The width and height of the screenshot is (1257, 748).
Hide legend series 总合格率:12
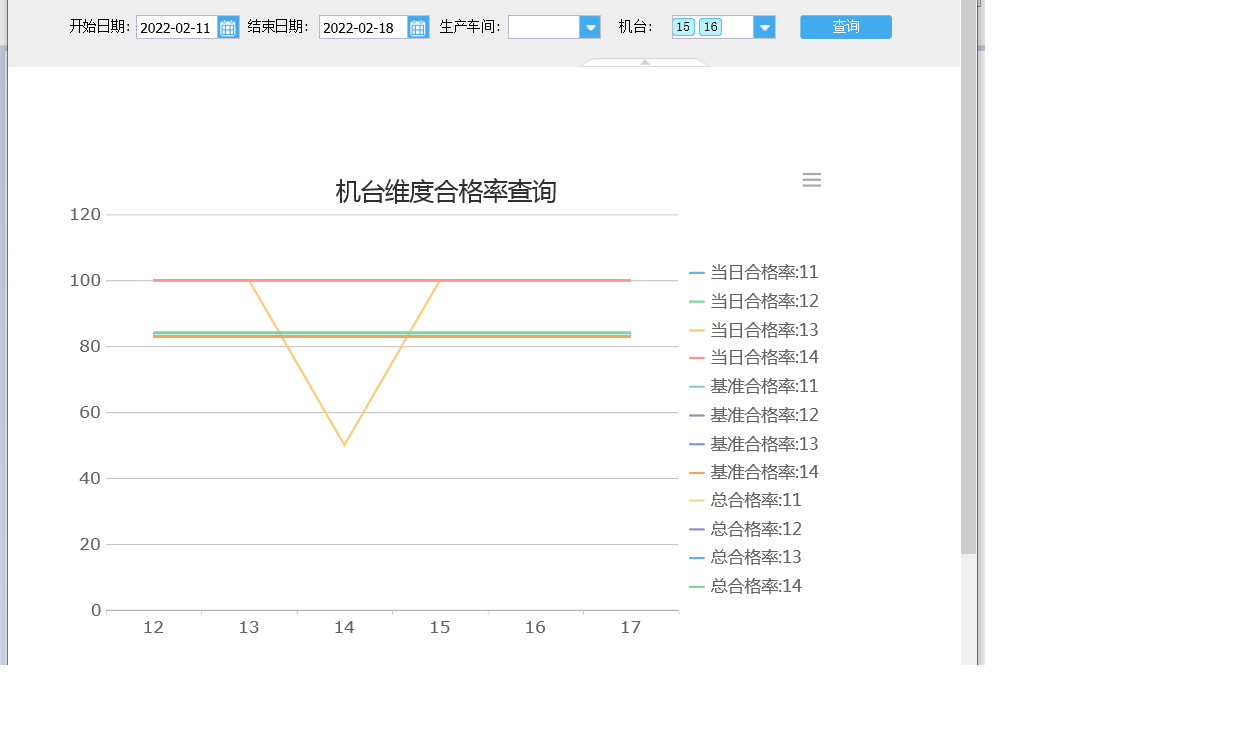[x=745, y=529]
